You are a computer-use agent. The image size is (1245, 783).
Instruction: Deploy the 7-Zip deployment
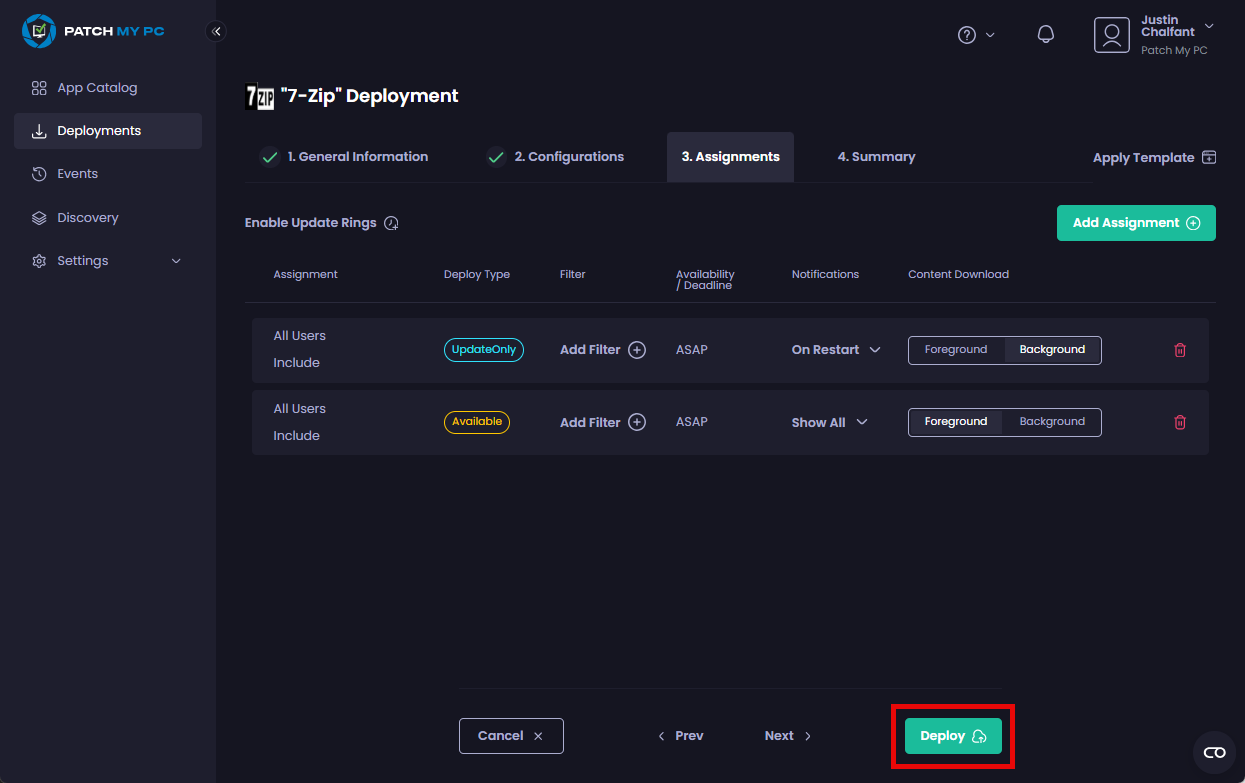click(x=951, y=735)
